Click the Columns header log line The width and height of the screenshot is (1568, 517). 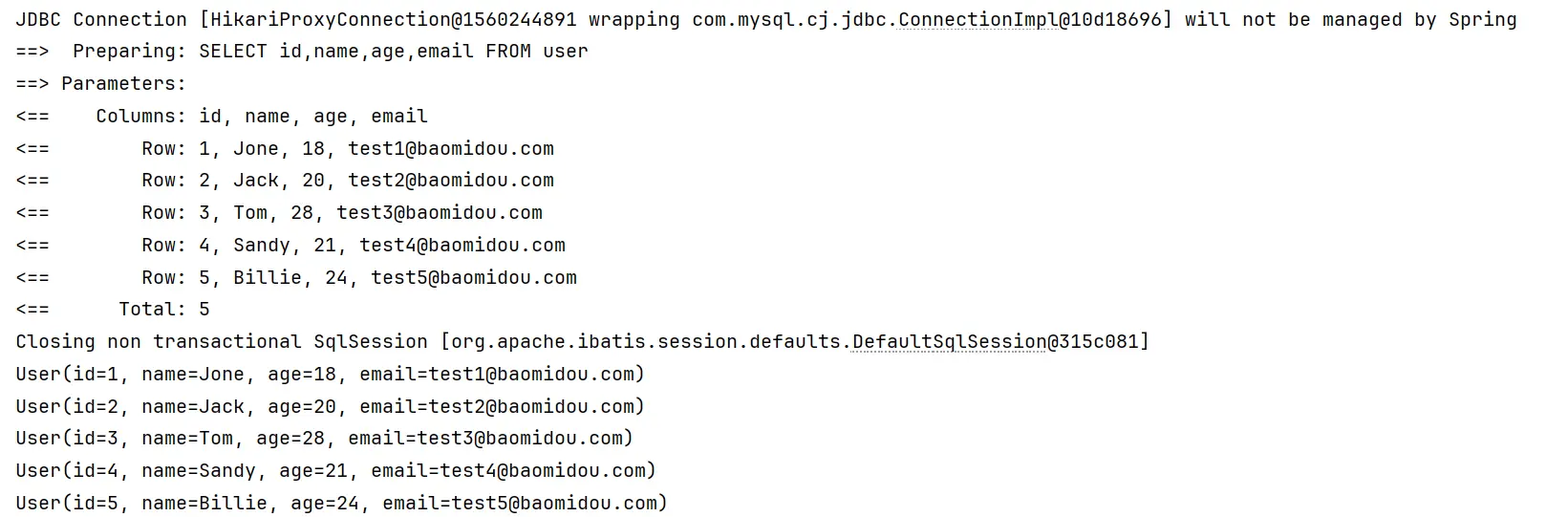261,117
